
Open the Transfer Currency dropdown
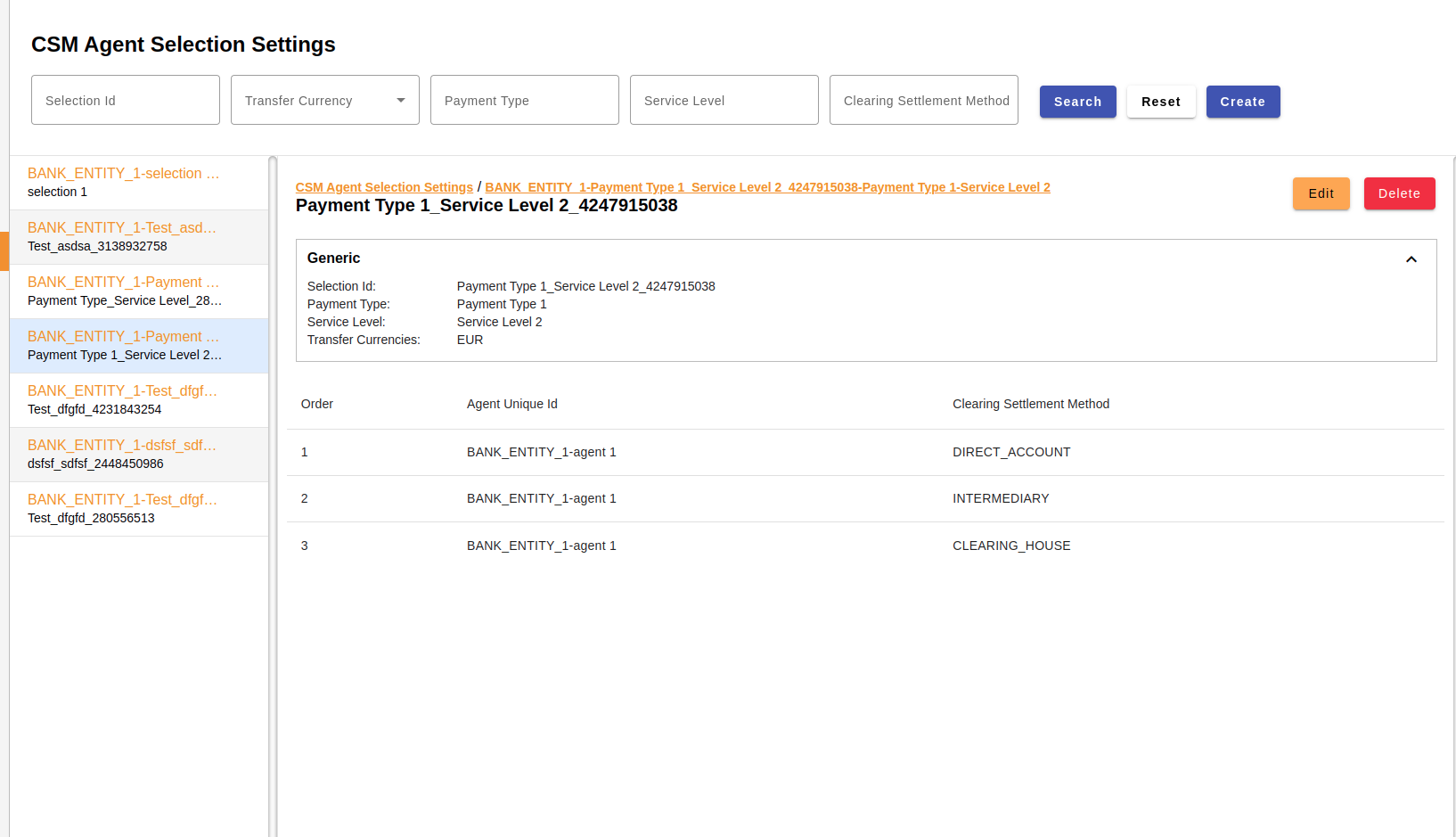click(324, 101)
